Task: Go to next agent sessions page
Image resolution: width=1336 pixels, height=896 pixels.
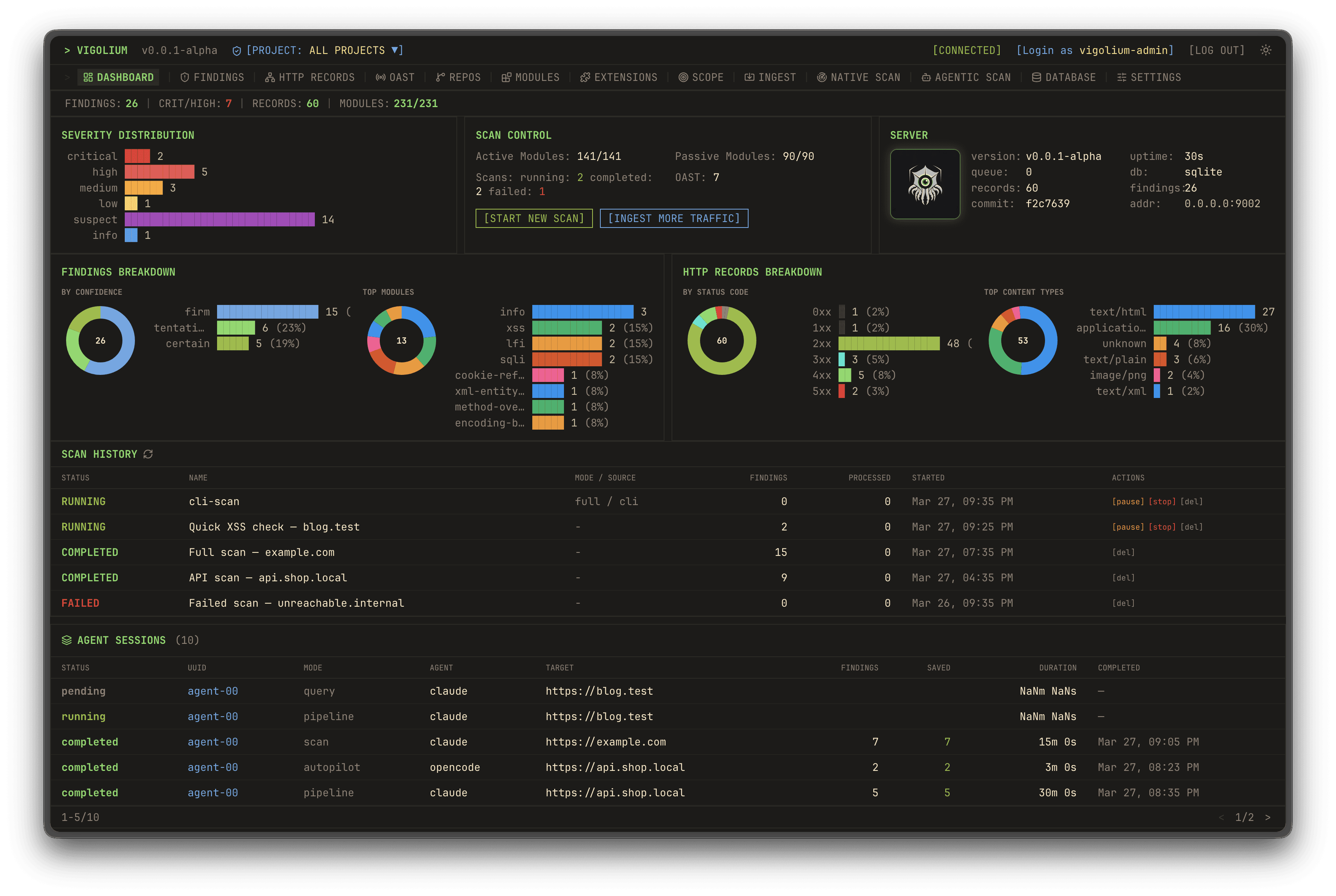Action: (x=1268, y=817)
